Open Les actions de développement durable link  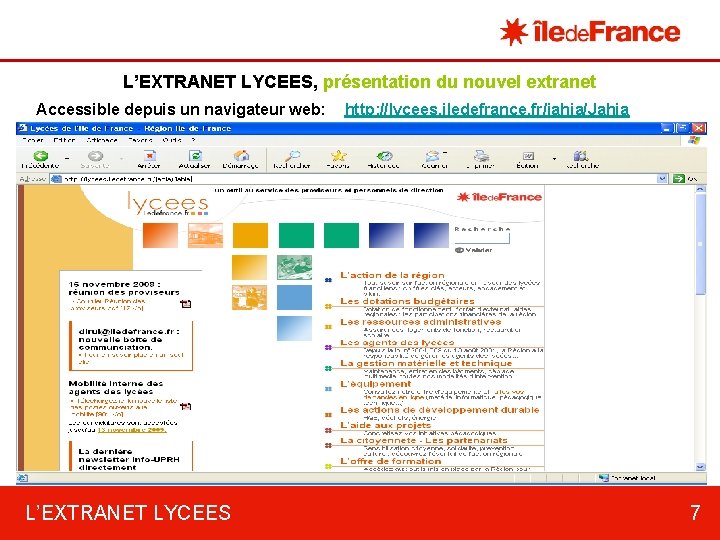coord(439,410)
